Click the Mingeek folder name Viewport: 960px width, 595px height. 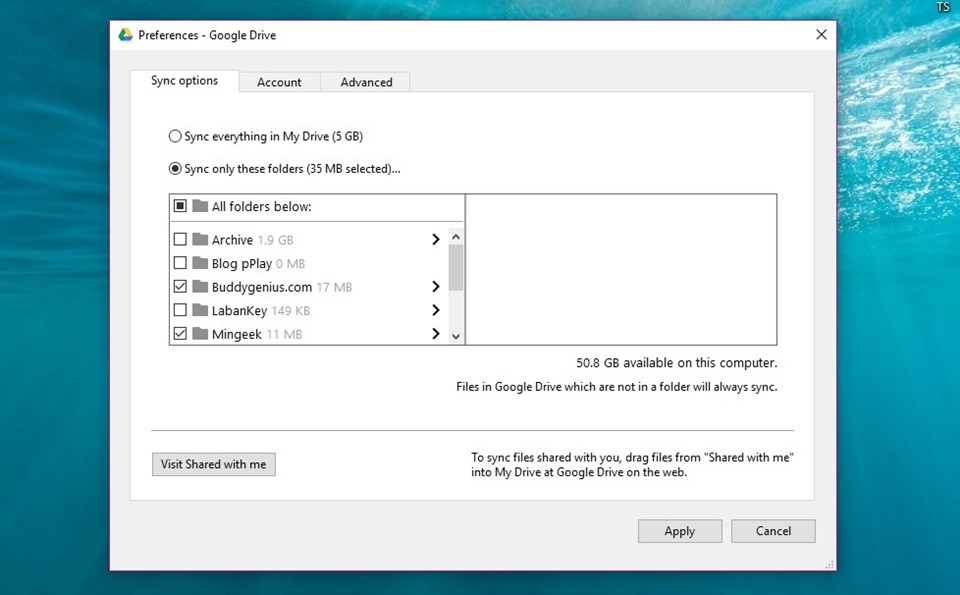tap(237, 334)
